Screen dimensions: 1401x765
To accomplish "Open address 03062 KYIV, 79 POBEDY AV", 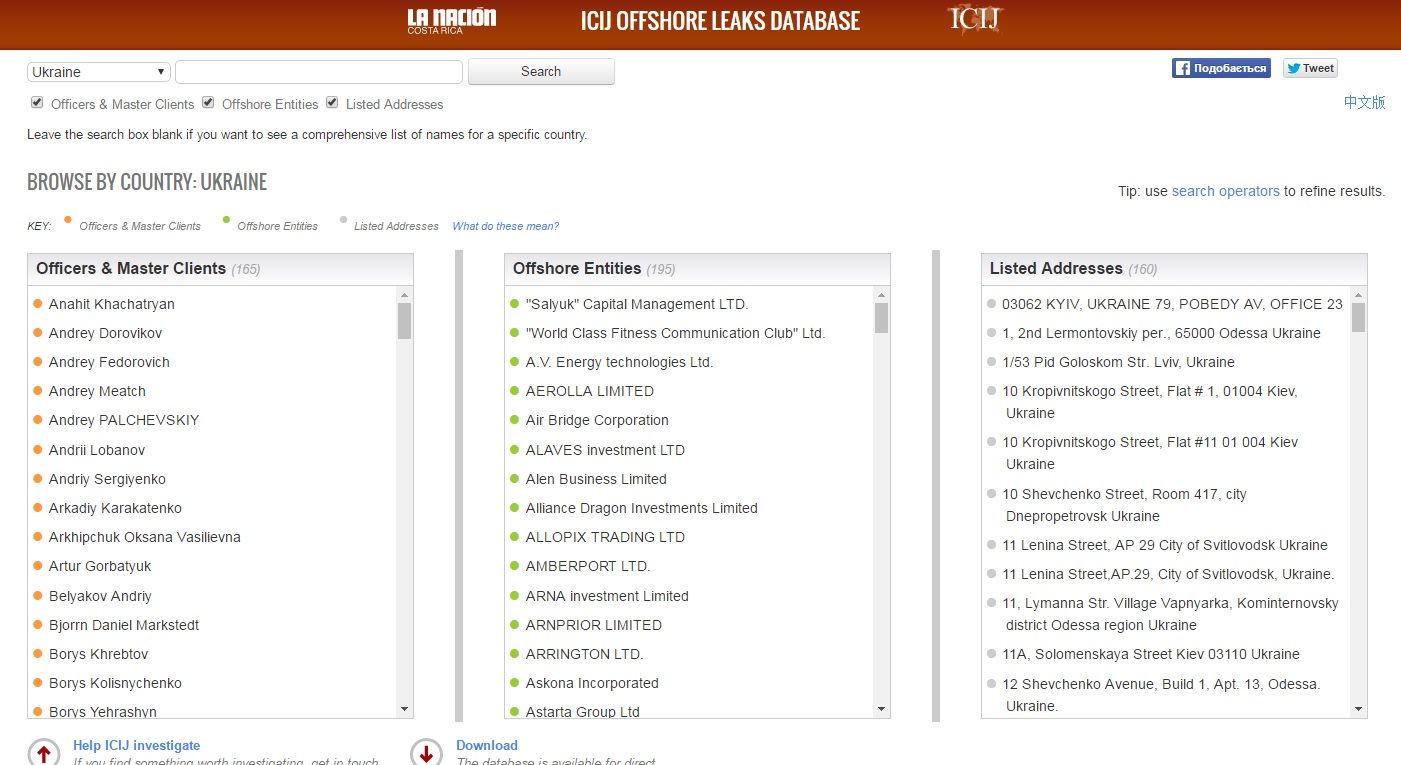I will pyautogui.click(x=1172, y=304).
